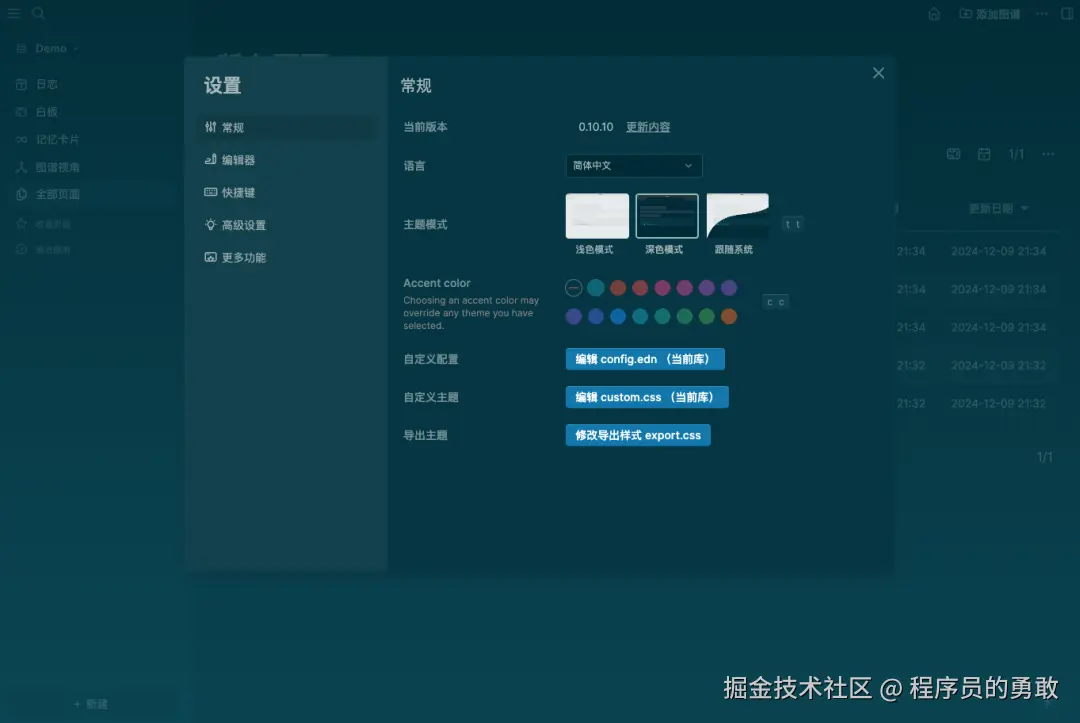Click the 编辑 config.edn button
This screenshot has width=1080, height=723.
point(644,359)
